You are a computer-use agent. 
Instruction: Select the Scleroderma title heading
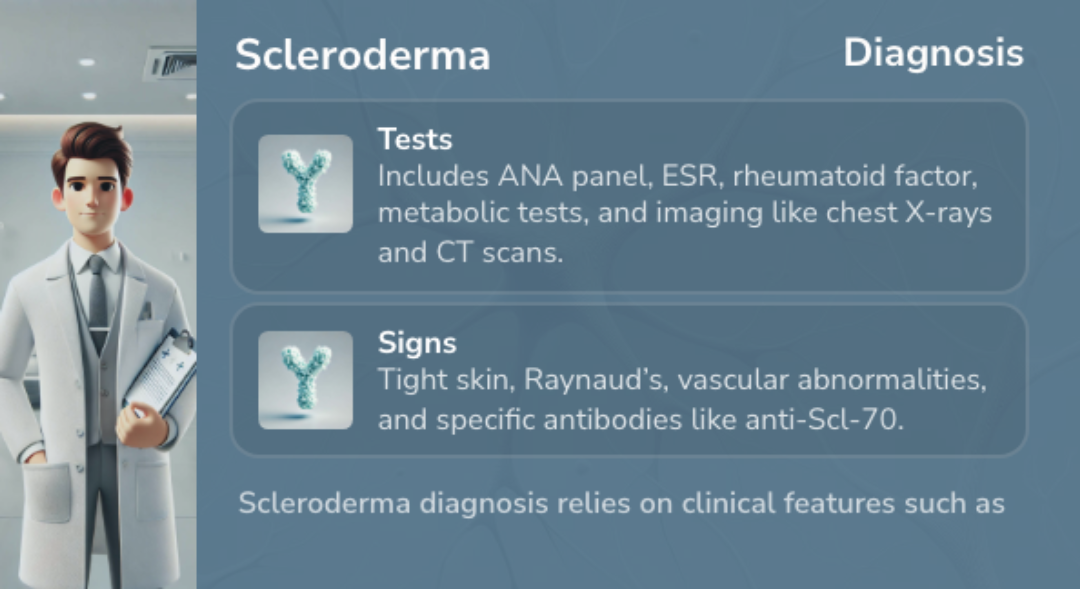(x=363, y=55)
